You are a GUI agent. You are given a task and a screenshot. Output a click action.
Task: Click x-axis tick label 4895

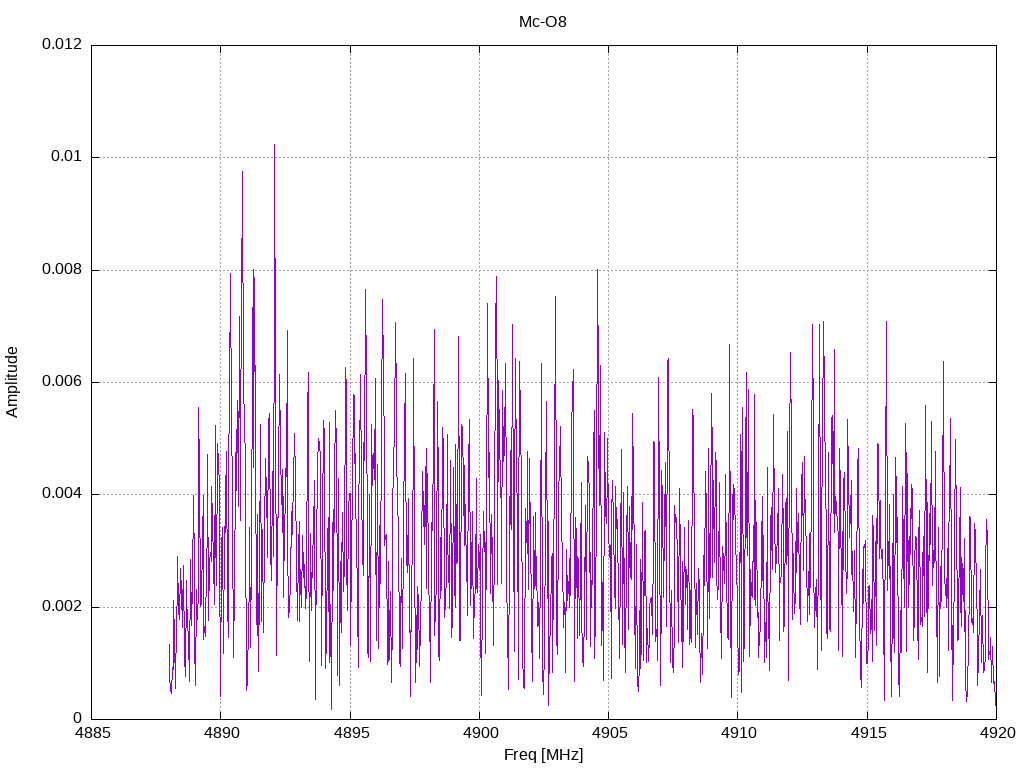point(351,733)
